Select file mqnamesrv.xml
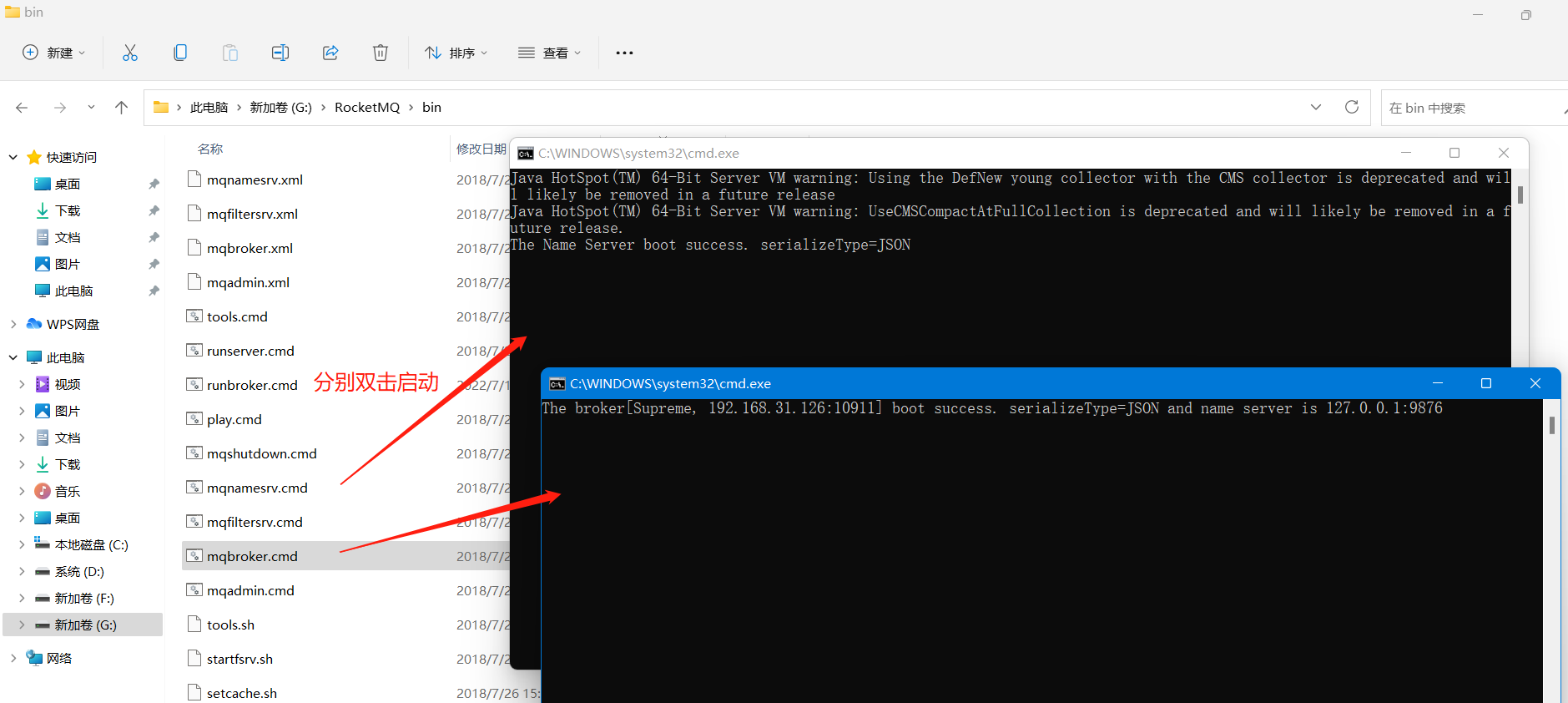 [255, 180]
